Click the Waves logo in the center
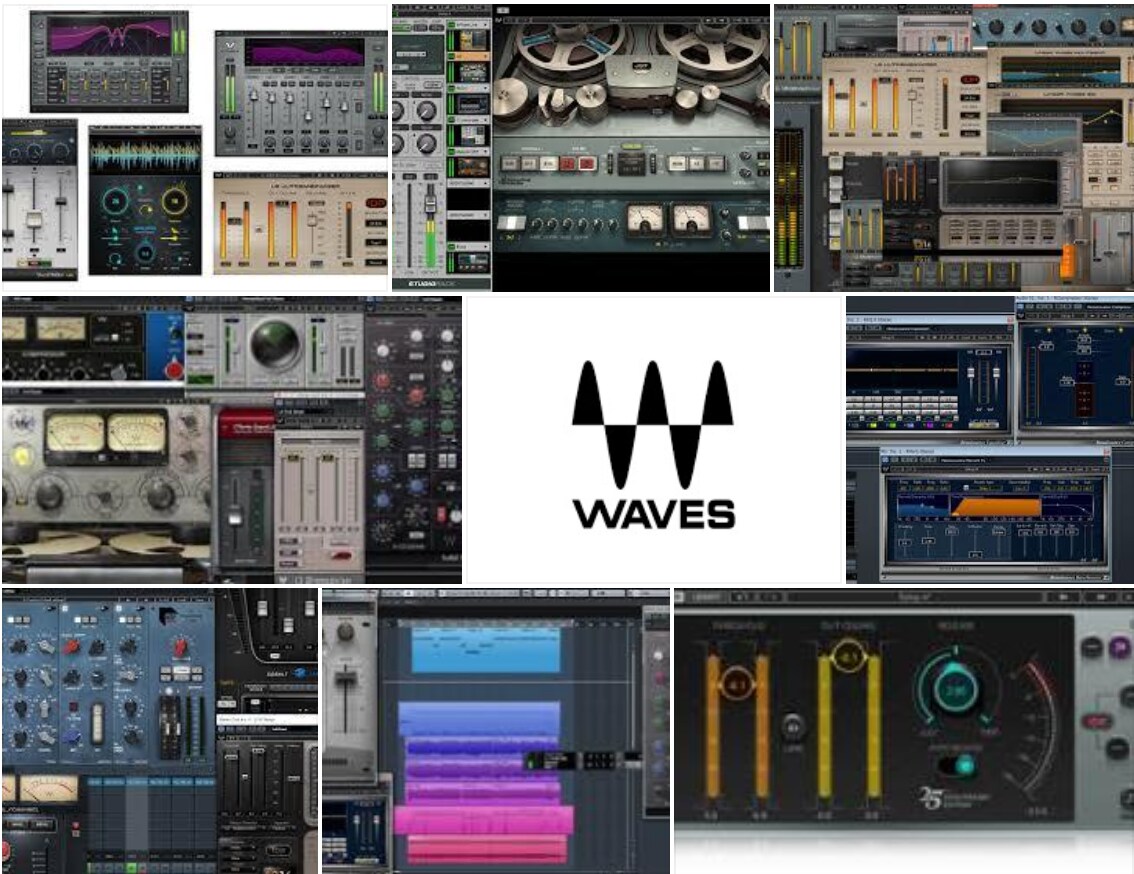Image resolution: width=1134 pixels, height=874 pixels. point(653,444)
